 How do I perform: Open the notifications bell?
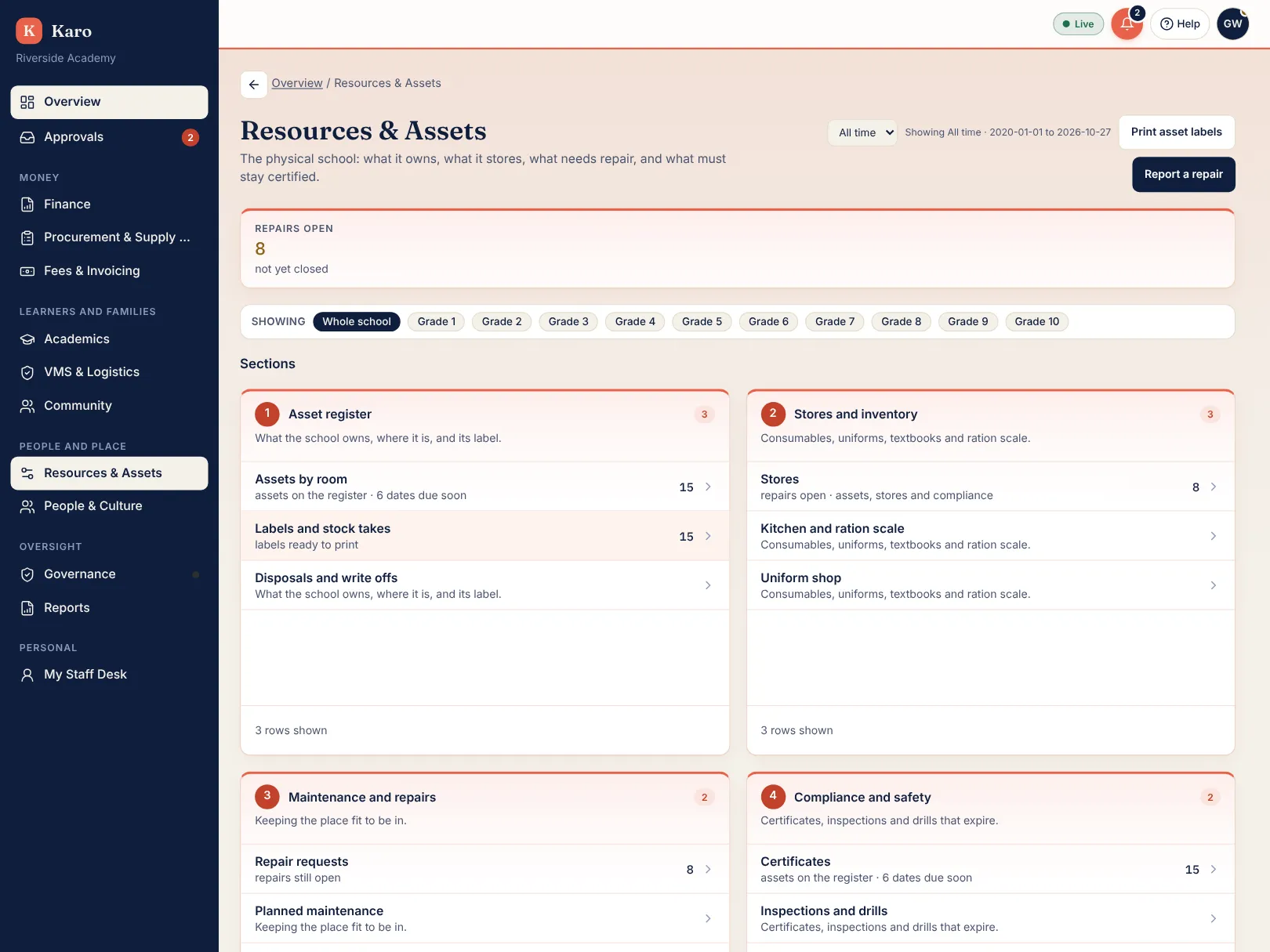pyautogui.click(x=1127, y=24)
